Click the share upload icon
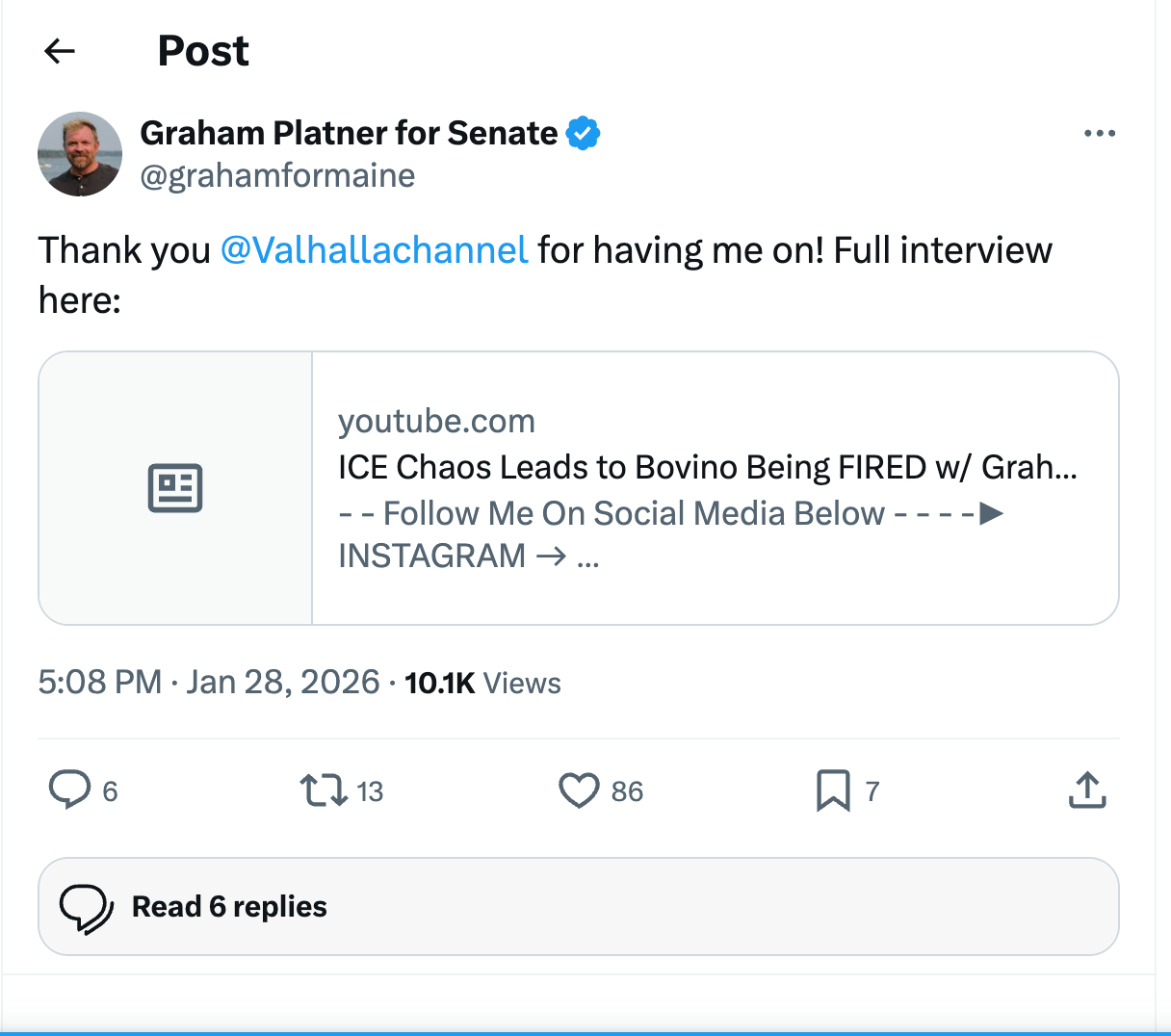The width and height of the screenshot is (1171, 1036). 1087,790
